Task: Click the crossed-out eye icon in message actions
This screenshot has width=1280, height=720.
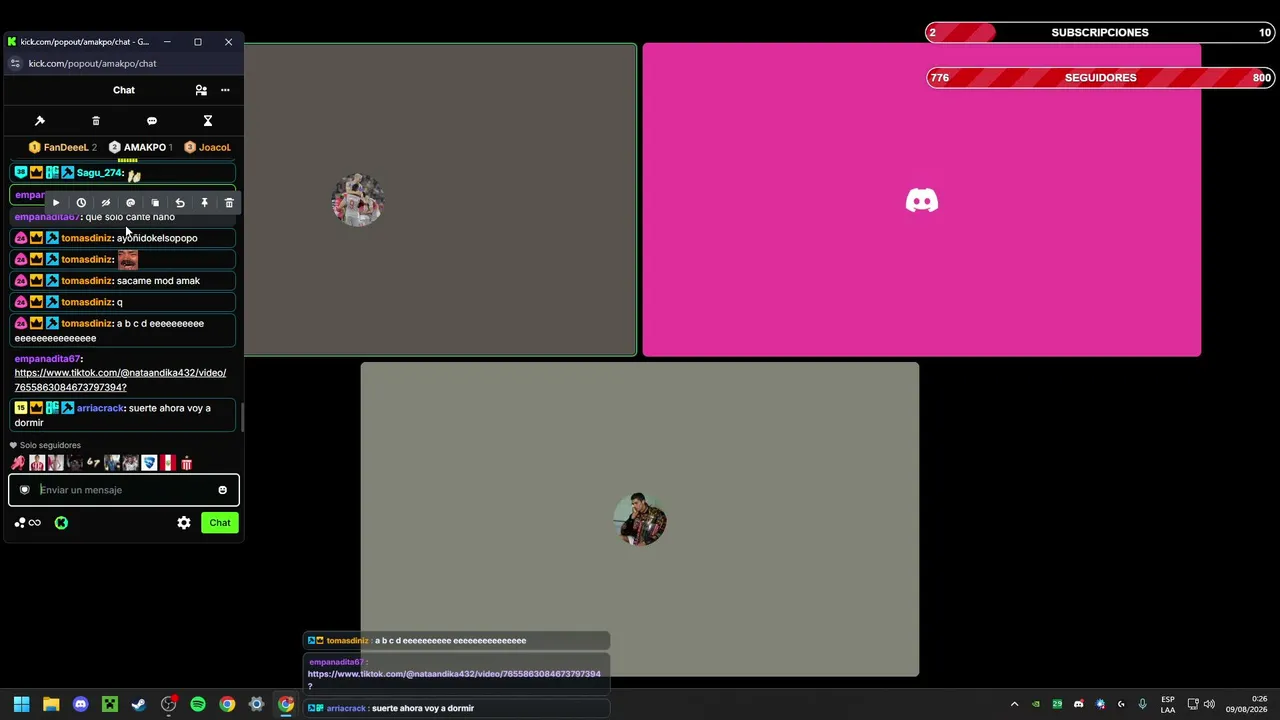Action: pyautogui.click(x=106, y=203)
